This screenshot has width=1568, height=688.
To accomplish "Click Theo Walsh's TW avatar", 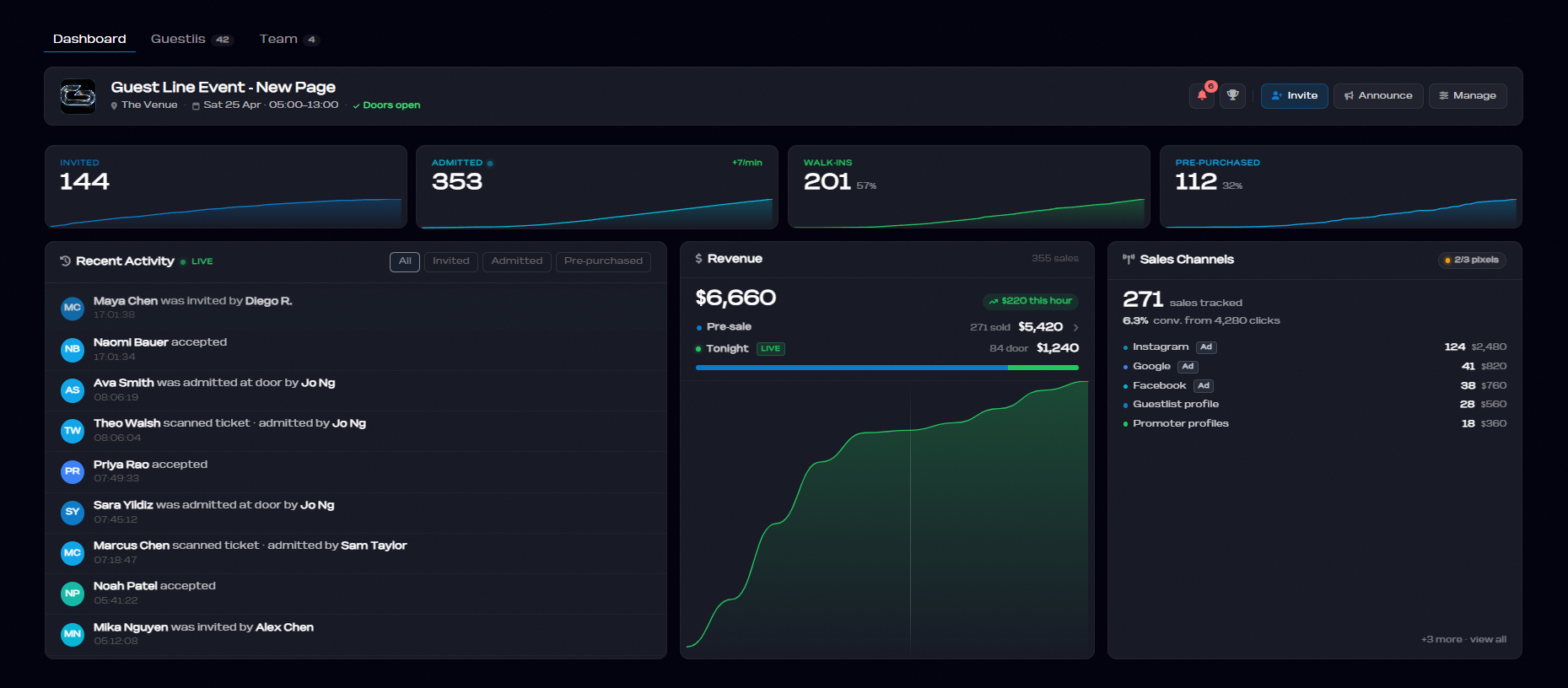I will [73, 431].
